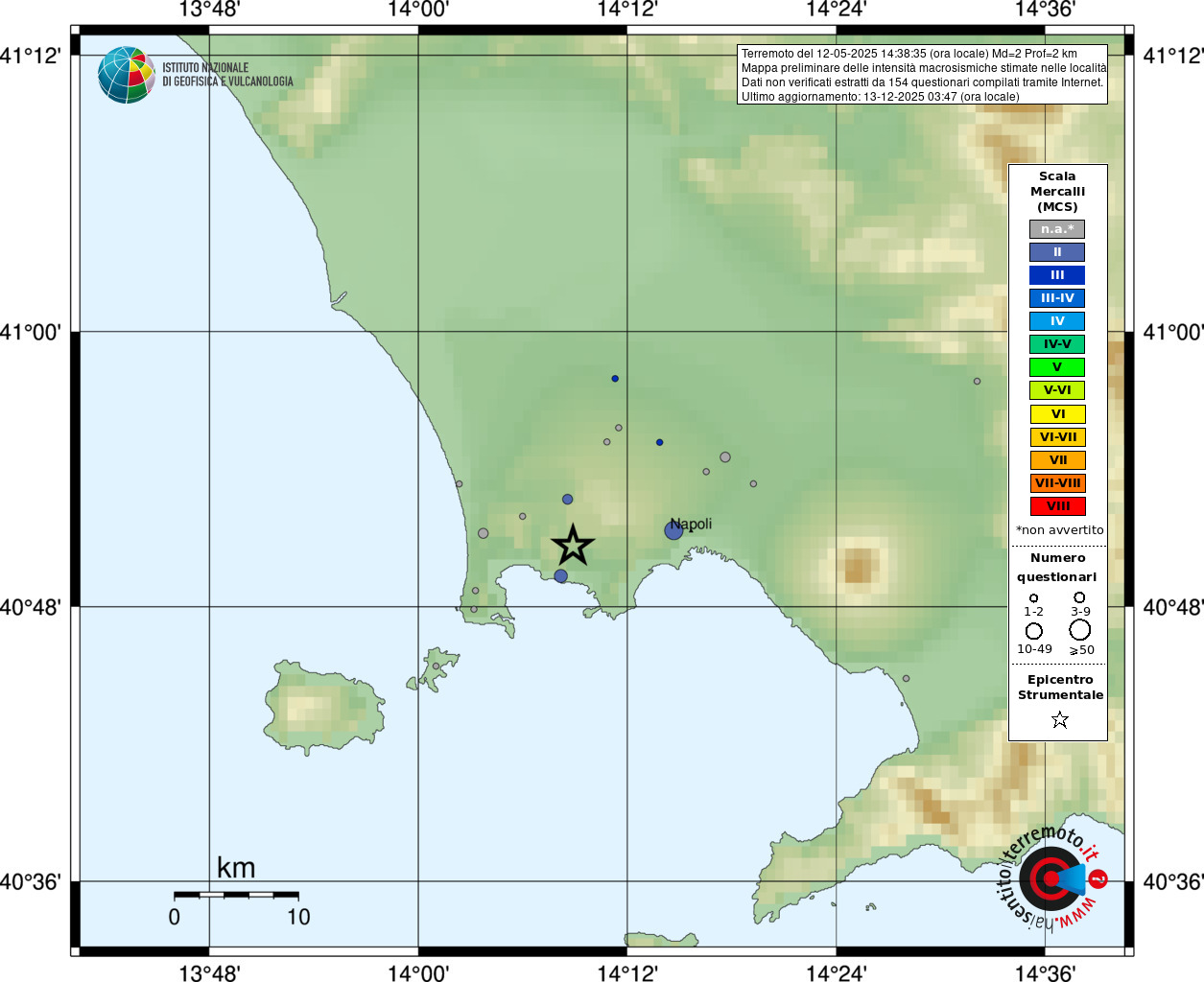Click the '10' label under the scale bar

pyautogui.click(x=298, y=917)
